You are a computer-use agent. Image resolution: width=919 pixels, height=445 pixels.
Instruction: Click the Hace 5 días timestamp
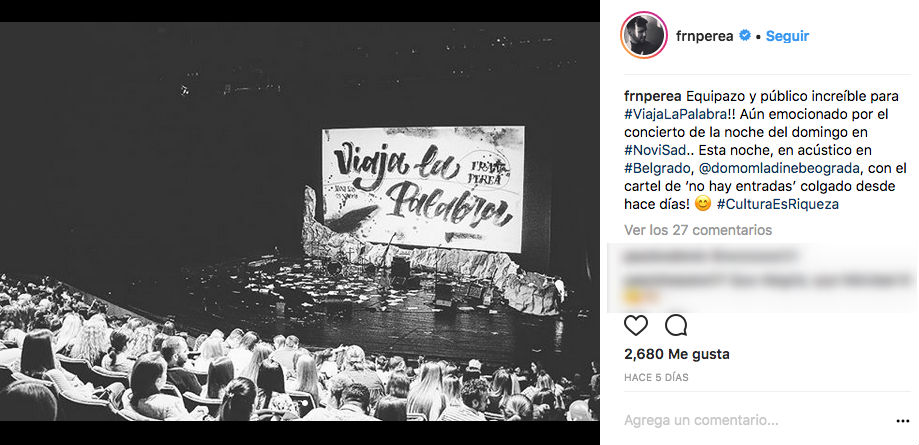[x=656, y=378]
